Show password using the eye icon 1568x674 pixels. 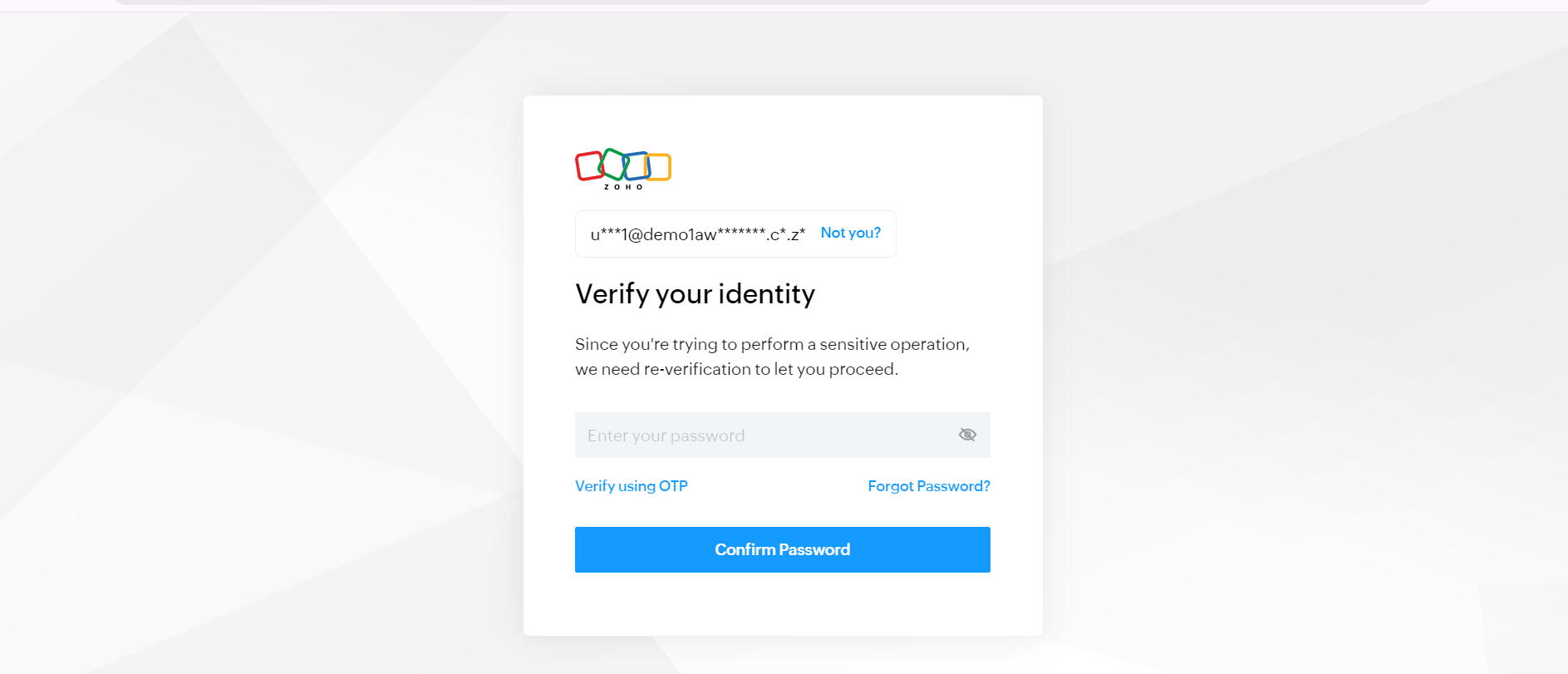(967, 435)
